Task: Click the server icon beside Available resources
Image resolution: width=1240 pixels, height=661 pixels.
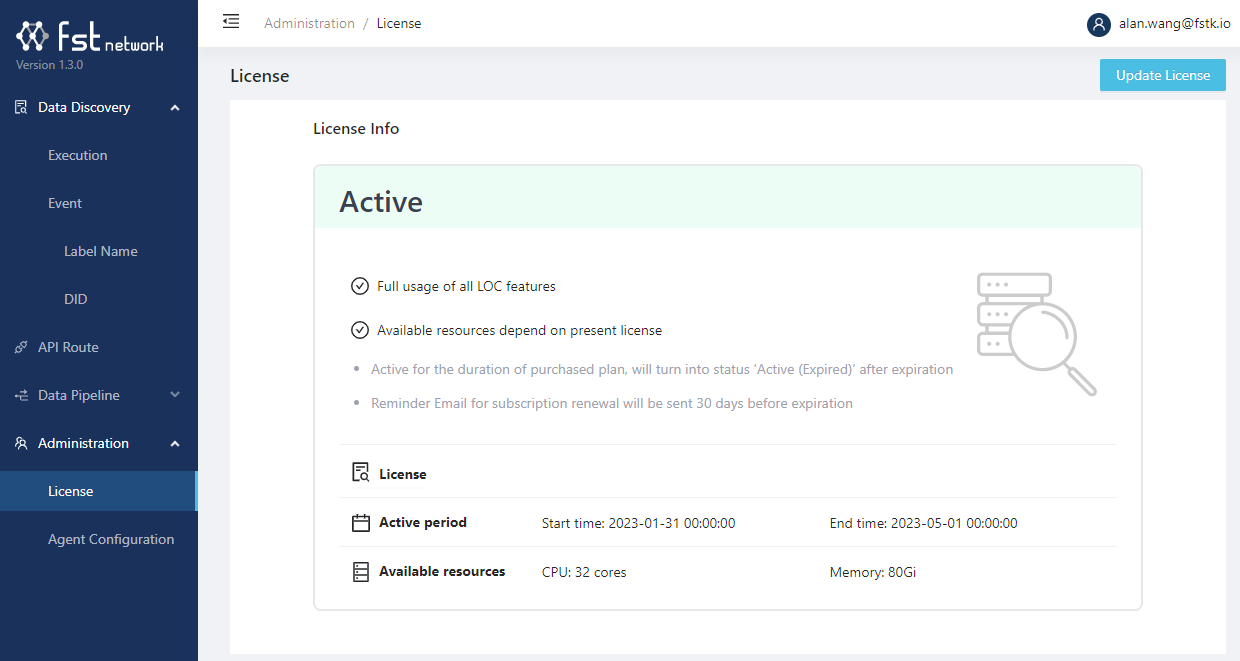Action: [x=361, y=572]
